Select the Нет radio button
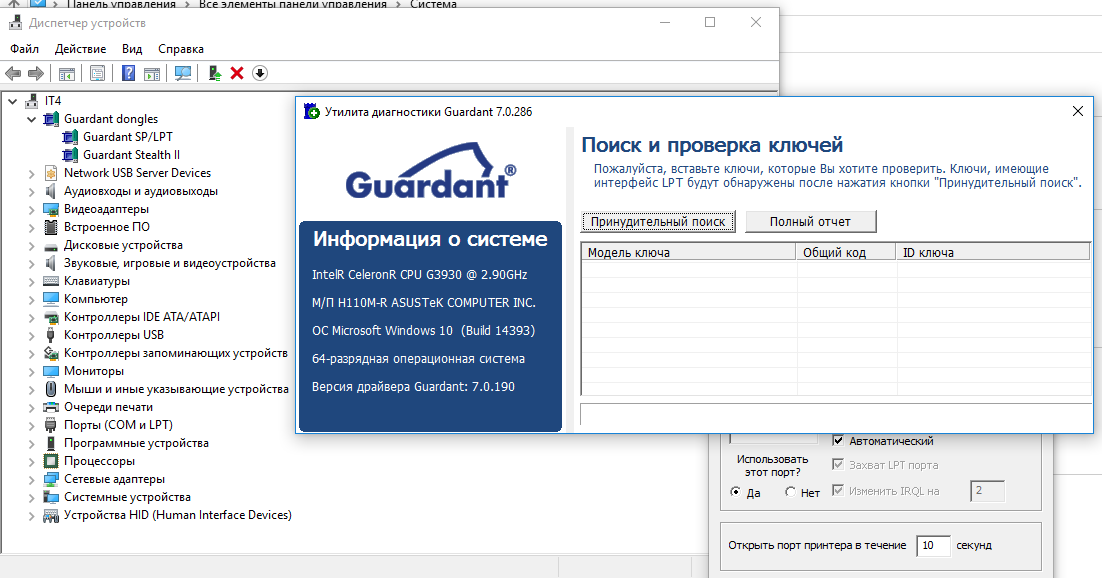 pyautogui.click(x=791, y=492)
